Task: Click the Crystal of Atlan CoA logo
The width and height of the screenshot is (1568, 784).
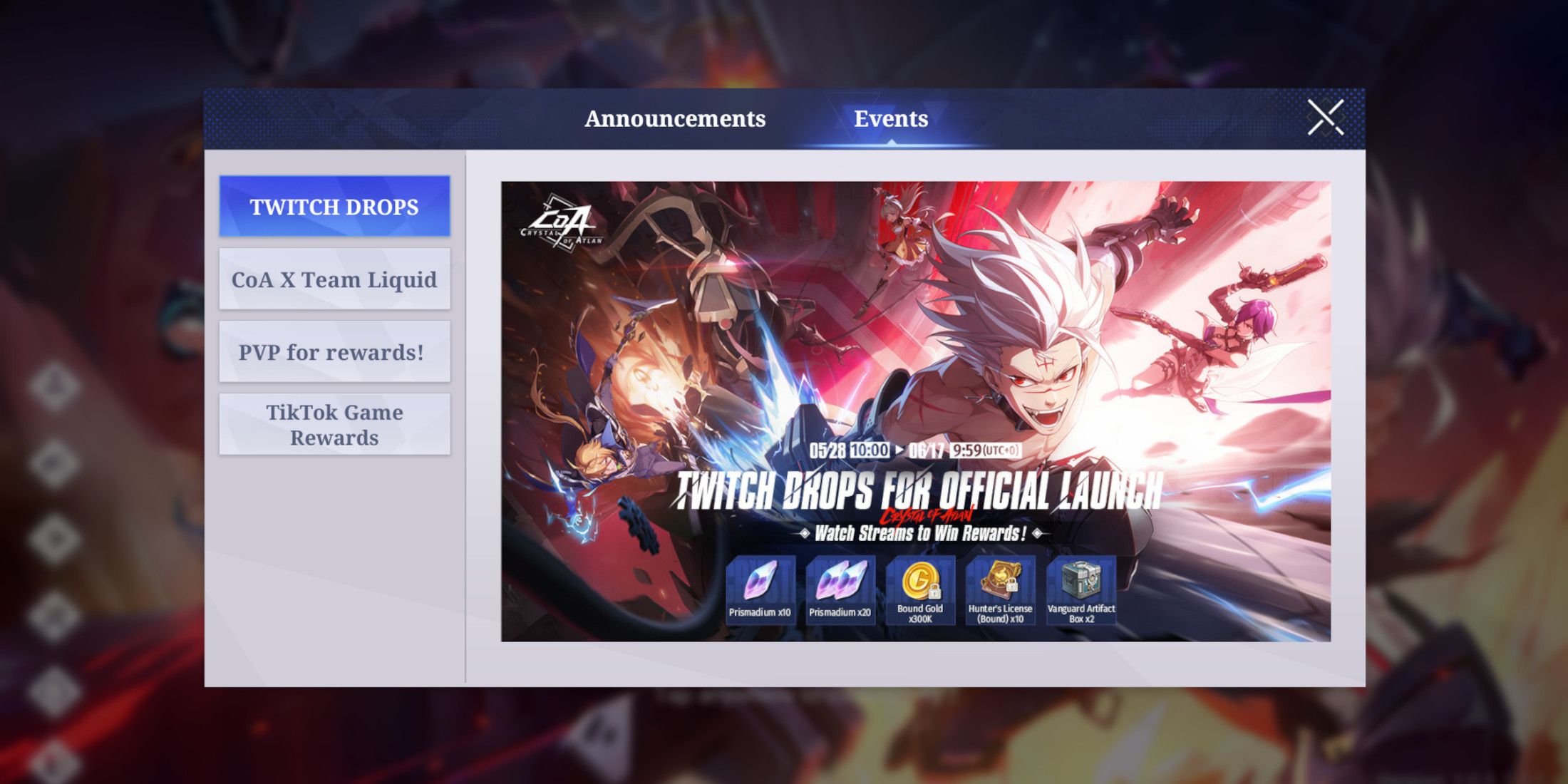Action: click(x=562, y=222)
